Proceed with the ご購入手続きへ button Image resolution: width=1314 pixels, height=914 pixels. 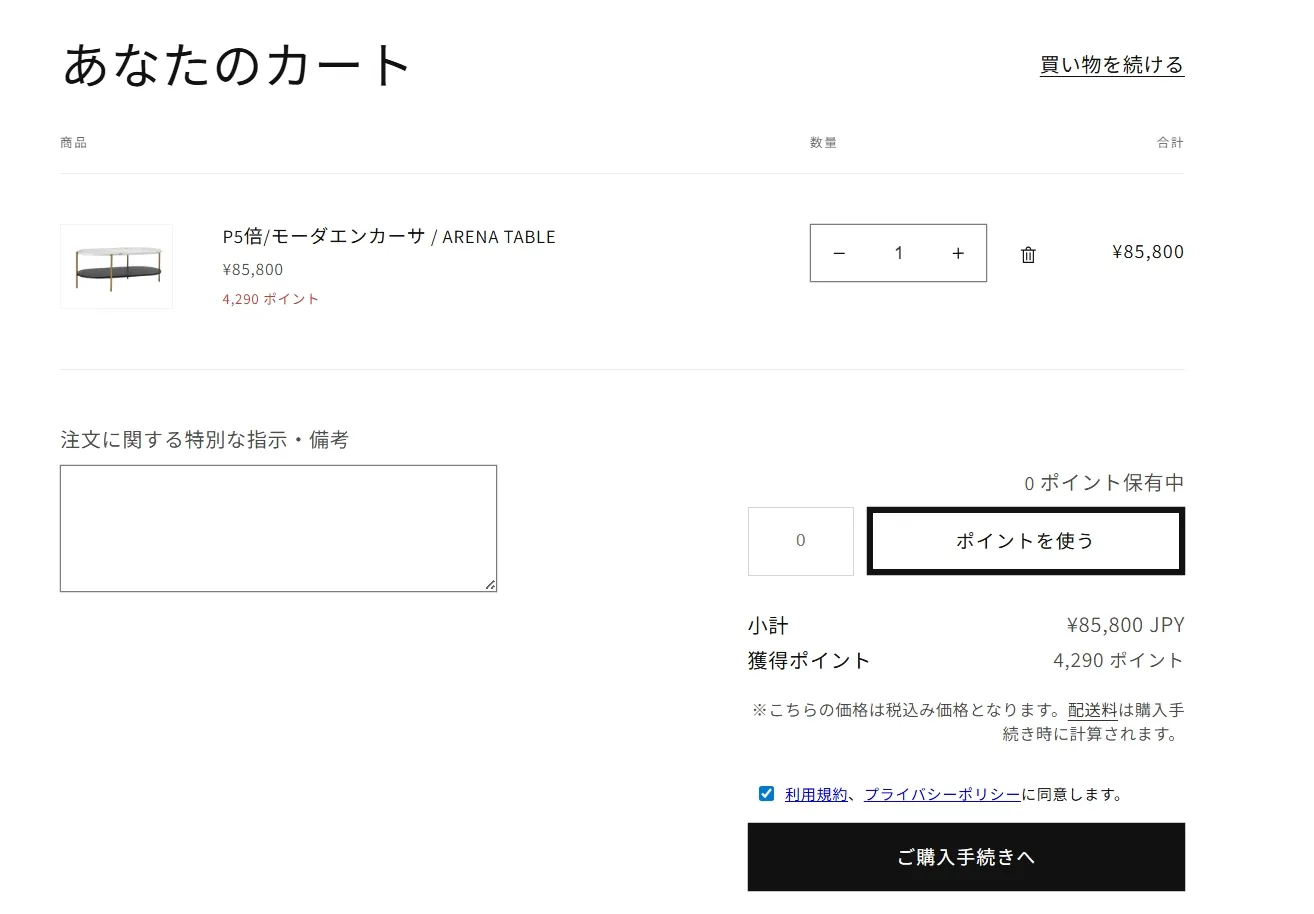pos(966,857)
